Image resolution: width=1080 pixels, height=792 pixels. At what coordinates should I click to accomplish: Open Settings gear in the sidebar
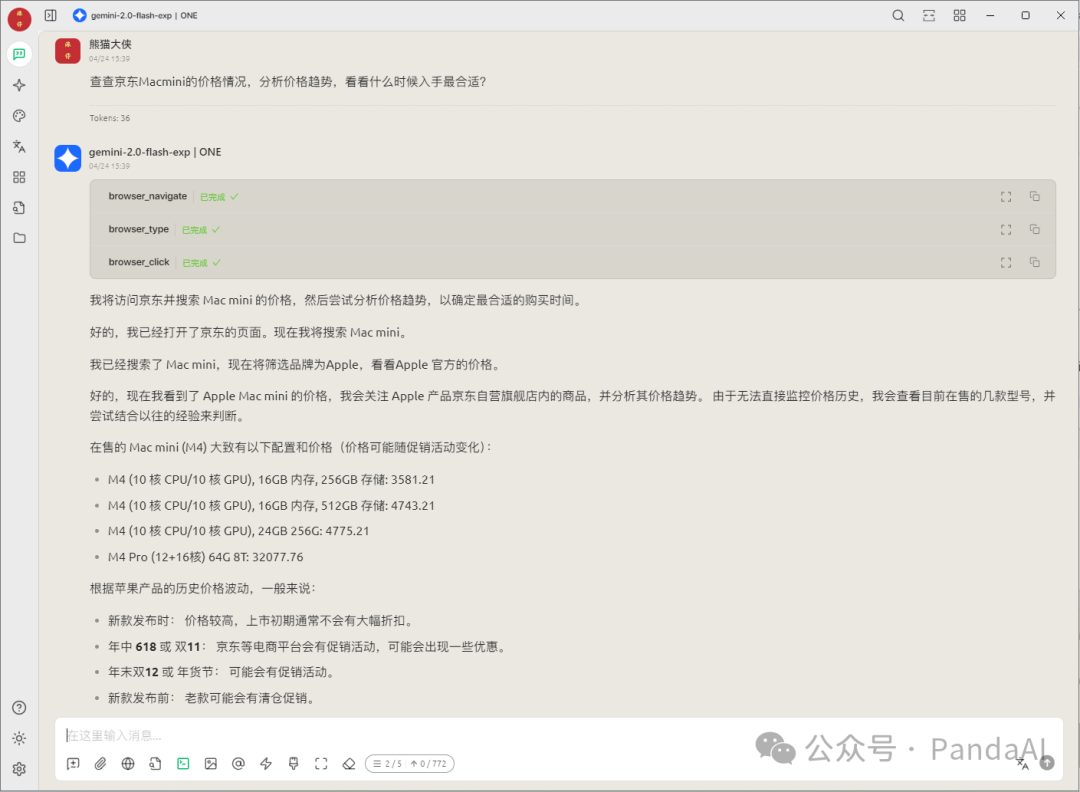point(19,769)
